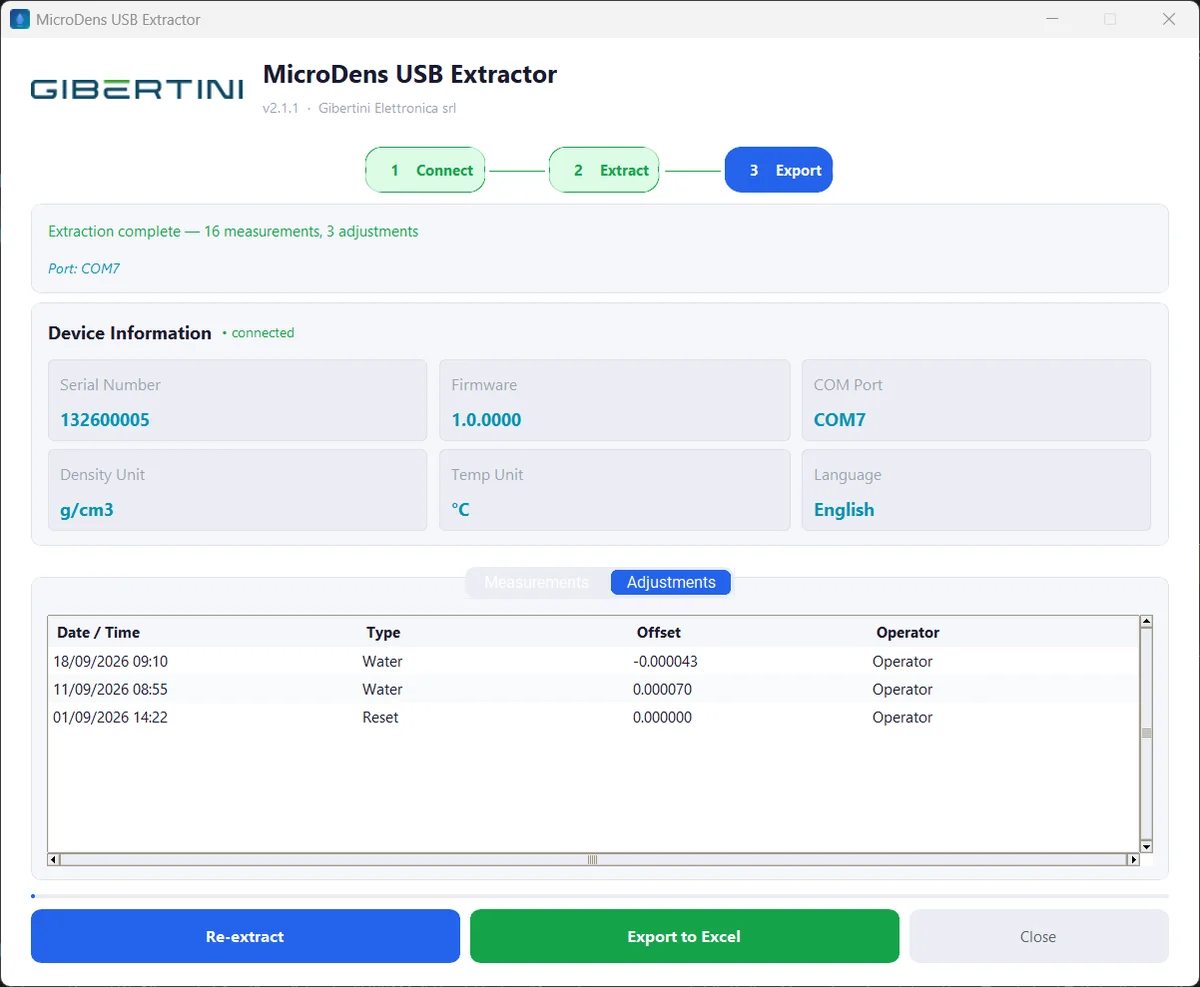The height and width of the screenshot is (987, 1200).
Task: Click the horizontal scrollbar thumb
Action: pos(593,859)
